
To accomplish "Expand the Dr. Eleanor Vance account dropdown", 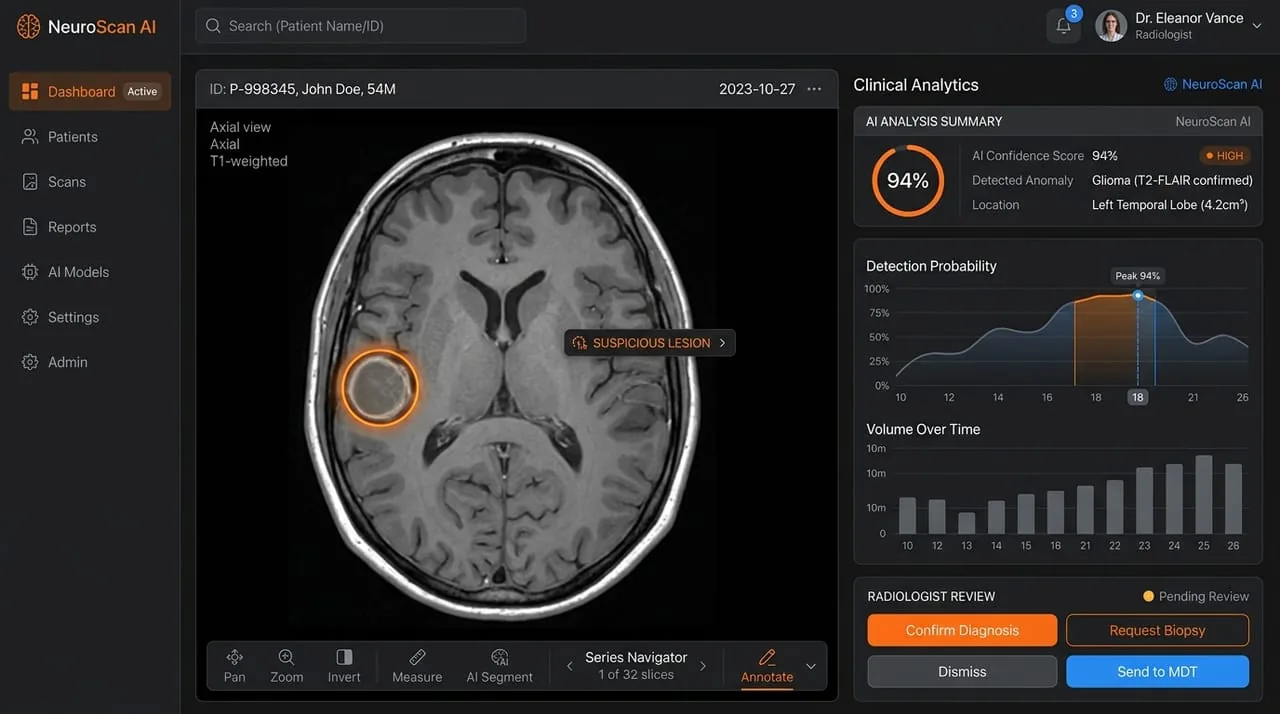I will pos(1257,26).
